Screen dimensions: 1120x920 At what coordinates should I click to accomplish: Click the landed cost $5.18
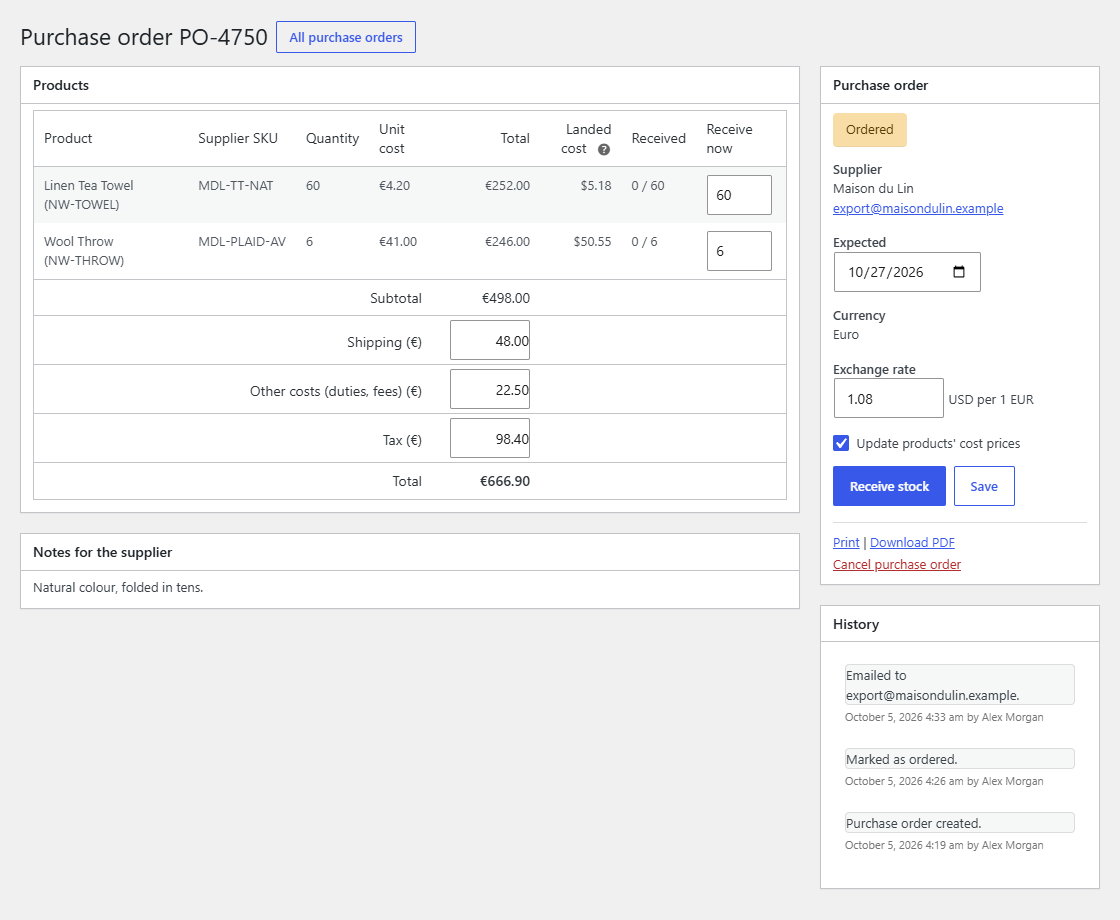click(596, 186)
